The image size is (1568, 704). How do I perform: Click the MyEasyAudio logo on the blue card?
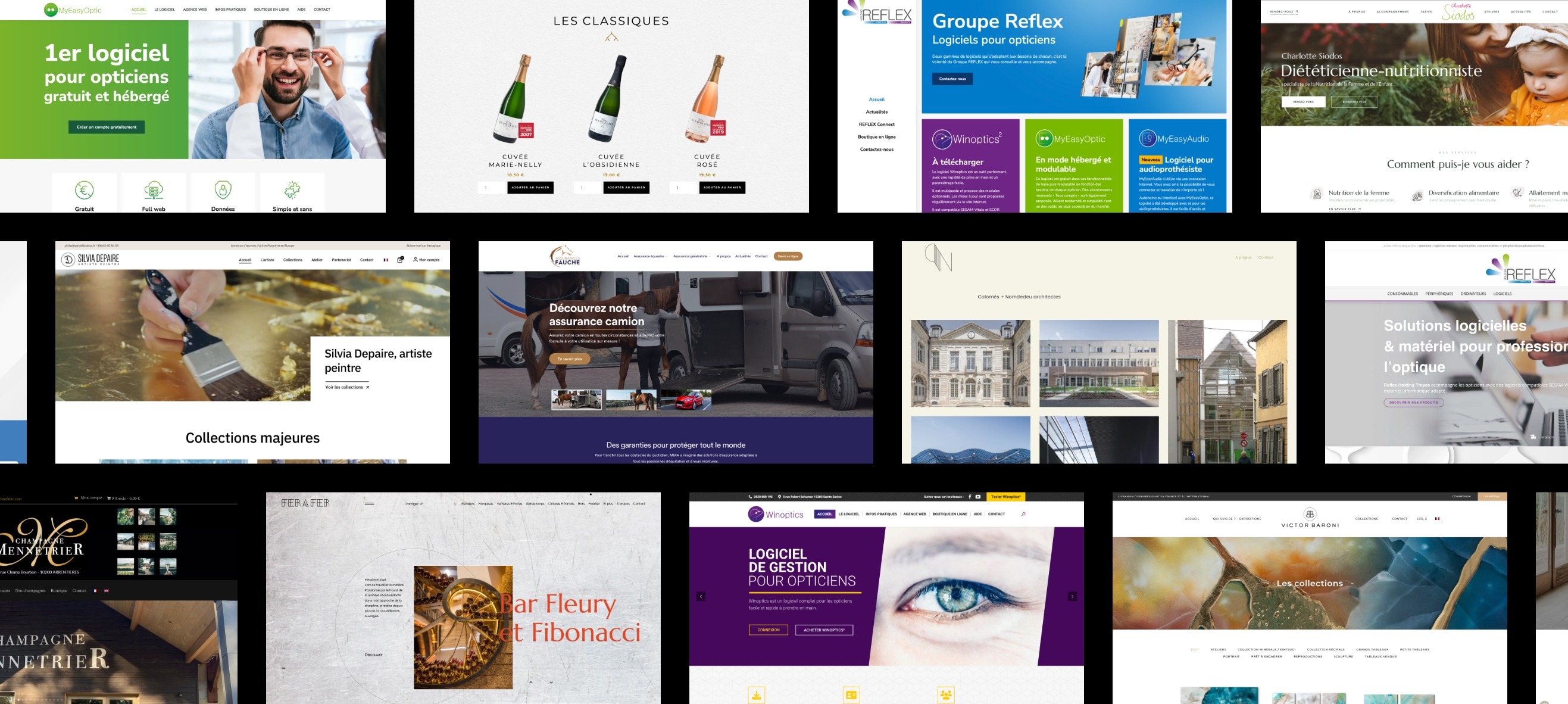click(x=1173, y=139)
